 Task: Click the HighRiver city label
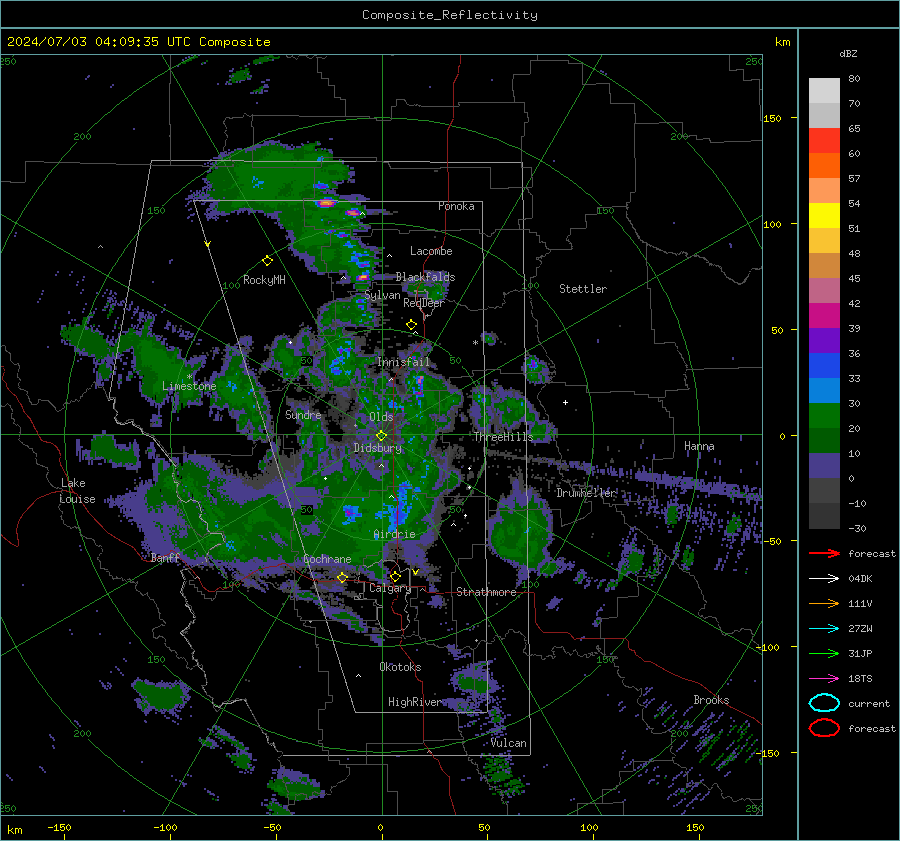coord(414,702)
